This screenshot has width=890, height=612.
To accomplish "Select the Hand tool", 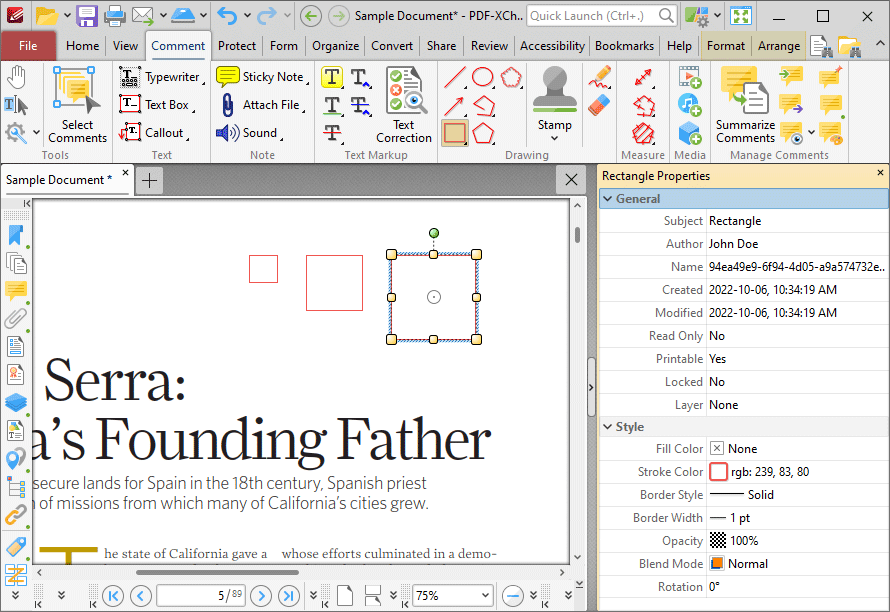I will pyautogui.click(x=16, y=77).
